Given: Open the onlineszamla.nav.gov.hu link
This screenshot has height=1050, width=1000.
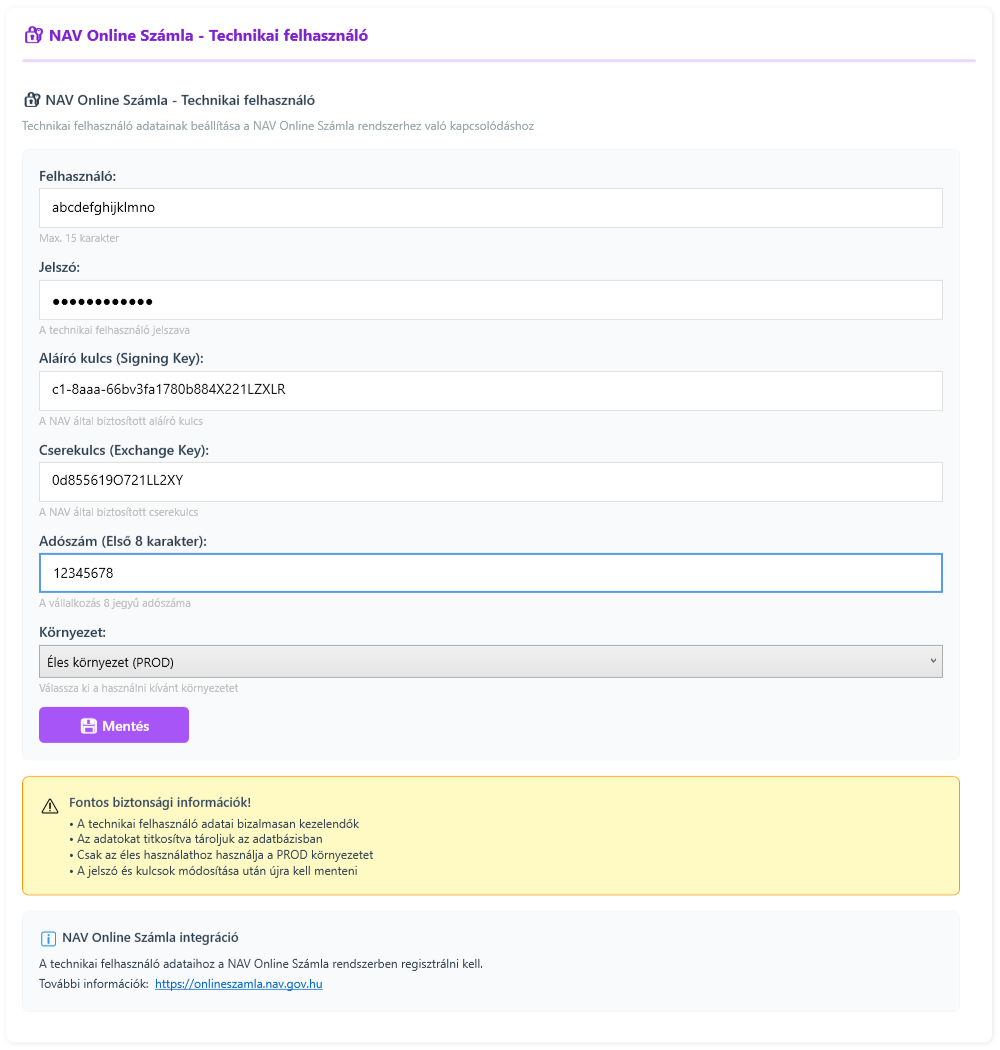Looking at the screenshot, I should coord(238,984).
